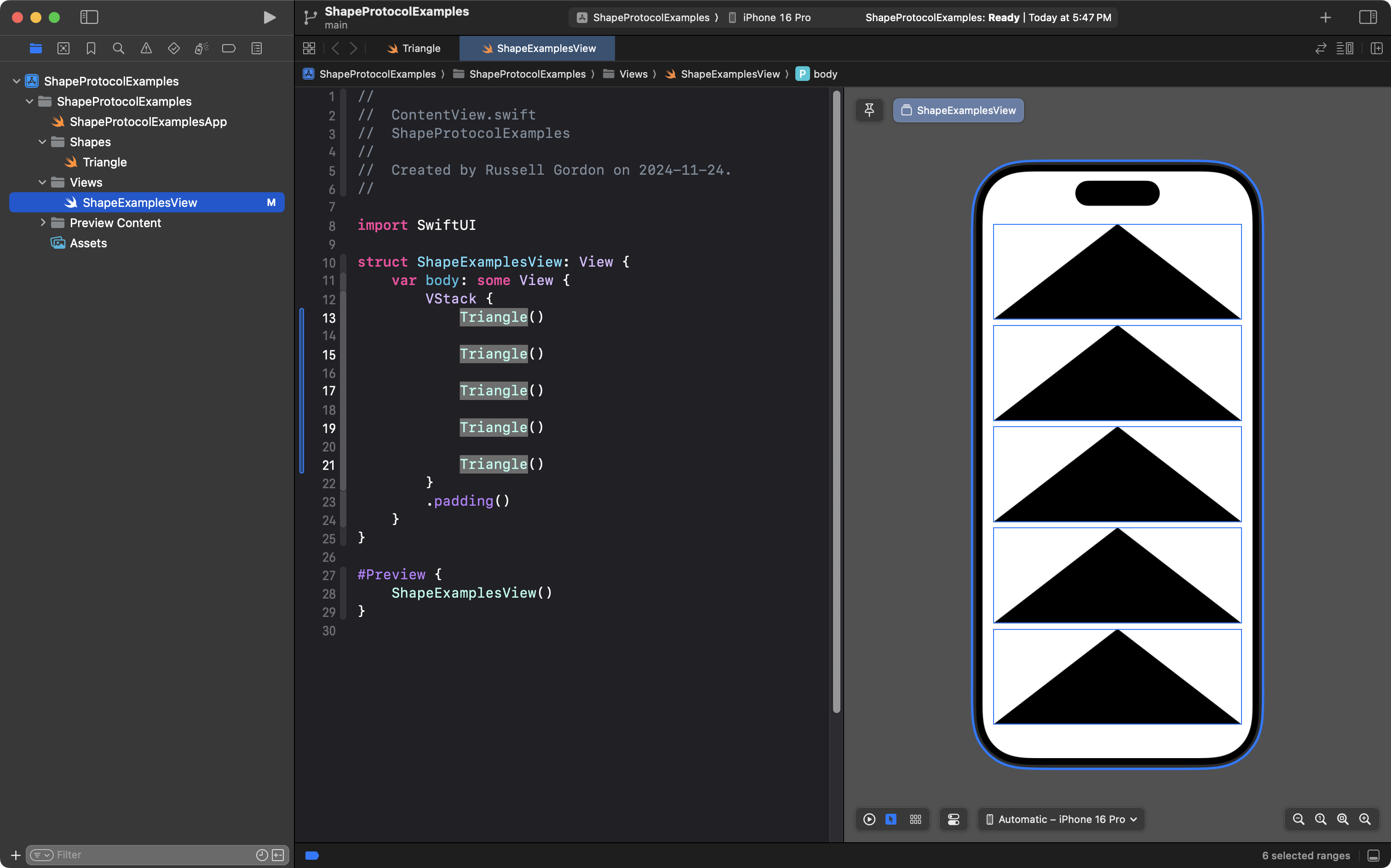Click the variants grid icon in preview
This screenshot has width=1391, height=868.
[x=915, y=819]
